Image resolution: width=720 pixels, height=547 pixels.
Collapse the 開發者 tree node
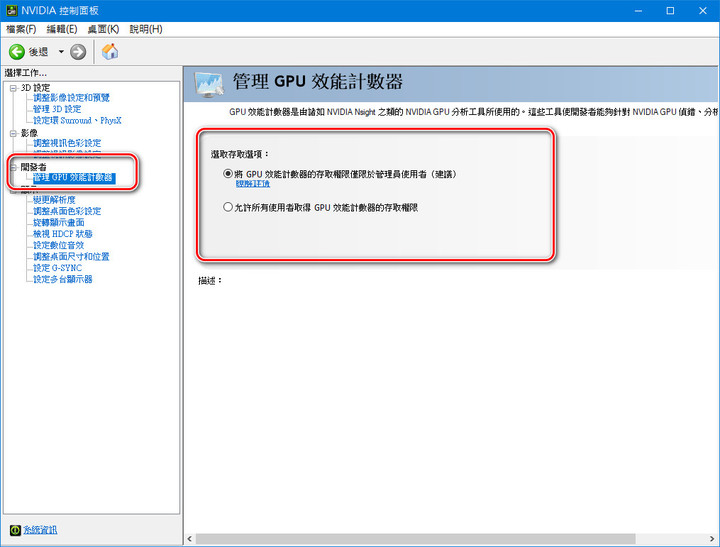coord(13,167)
